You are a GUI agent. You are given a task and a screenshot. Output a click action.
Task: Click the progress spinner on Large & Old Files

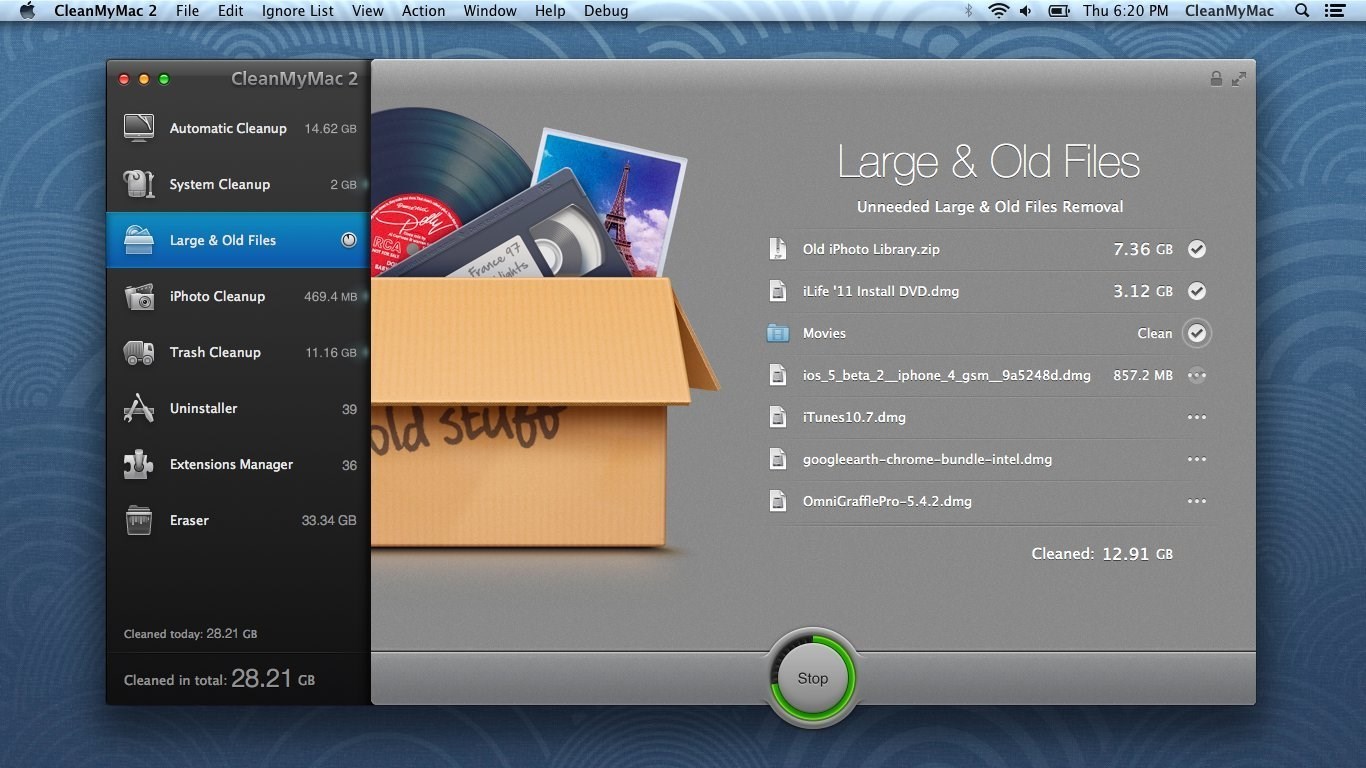(349, 240)
